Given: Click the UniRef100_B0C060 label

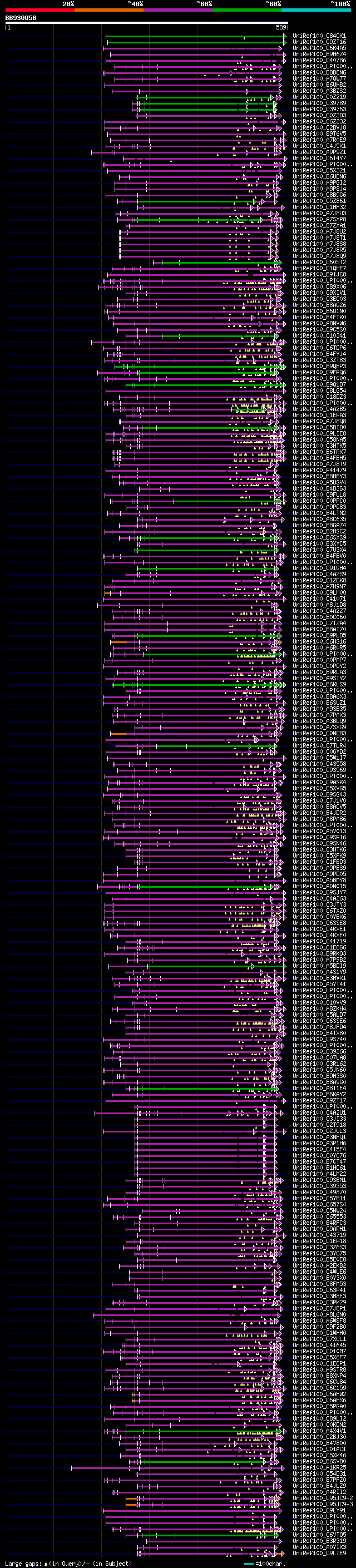Looking at the screenshot, I should (319, 617).
